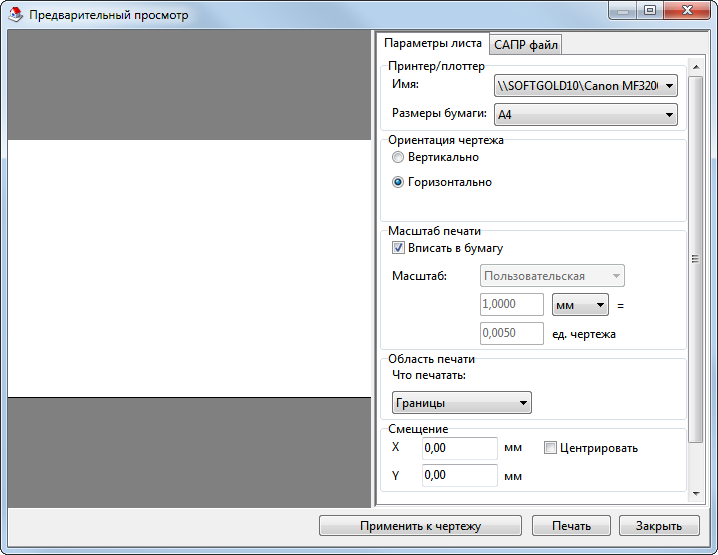Viewport: 718px width, 555px height.
Task: Click the Закрыть button
Action: pyautogui.click(x=658, y=526)
